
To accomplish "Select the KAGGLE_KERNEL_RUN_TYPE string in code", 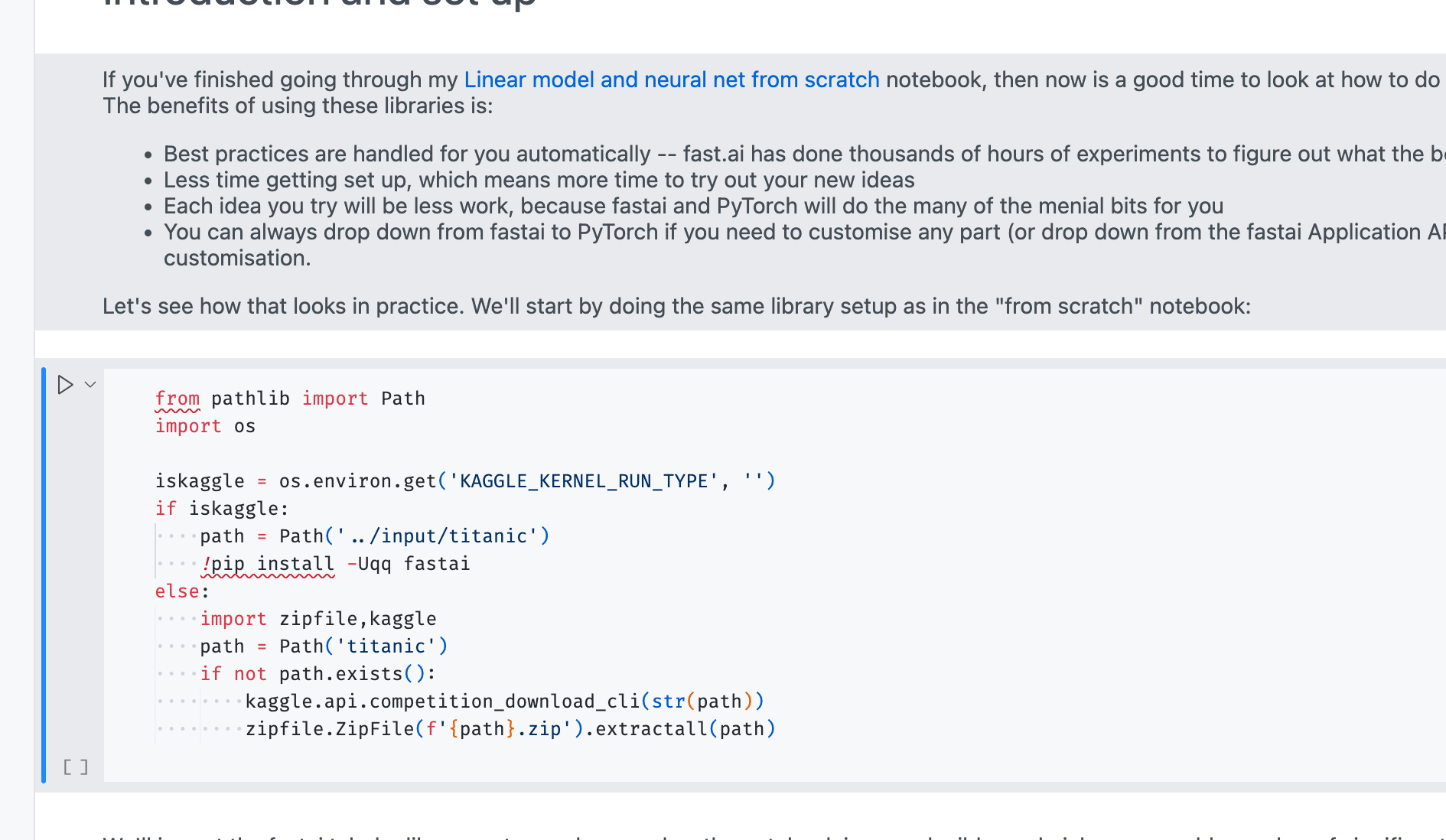I will 579,480.
